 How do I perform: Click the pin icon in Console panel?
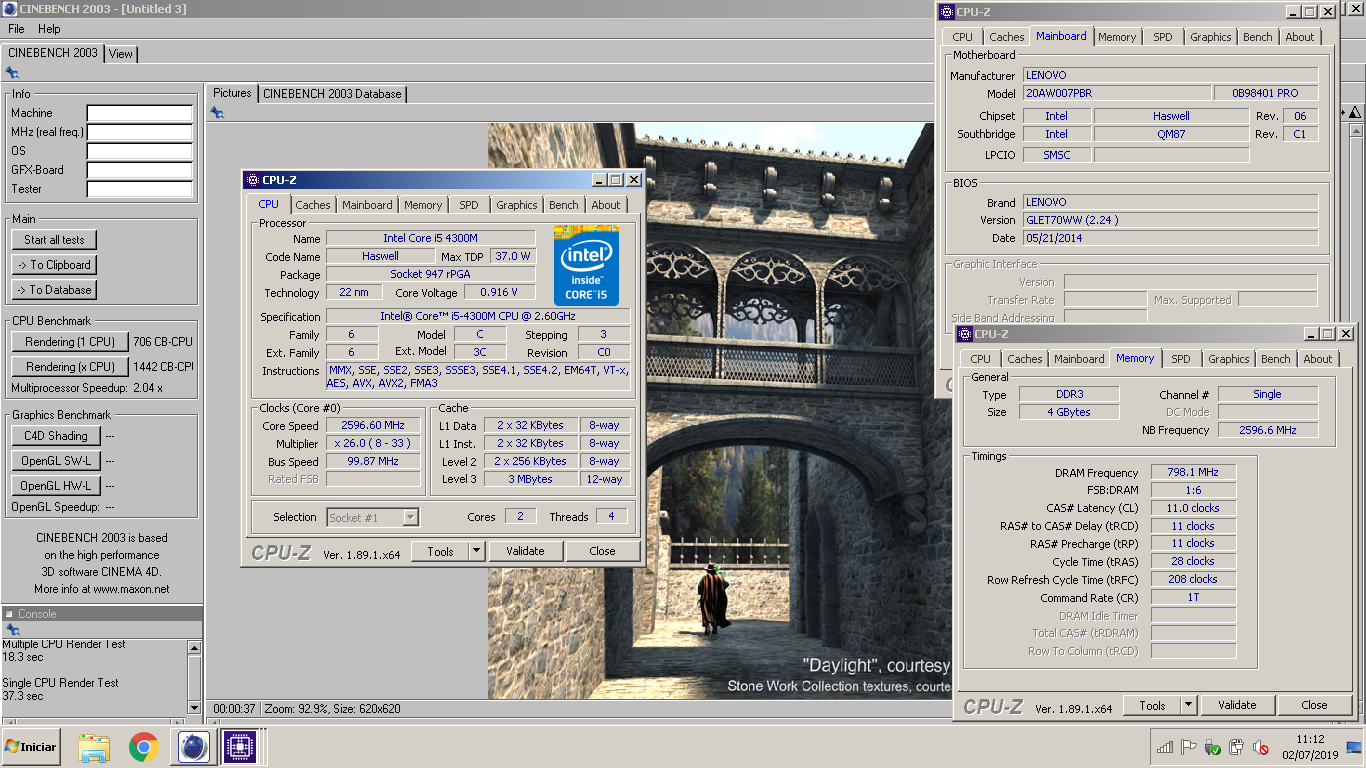point(12,630)
